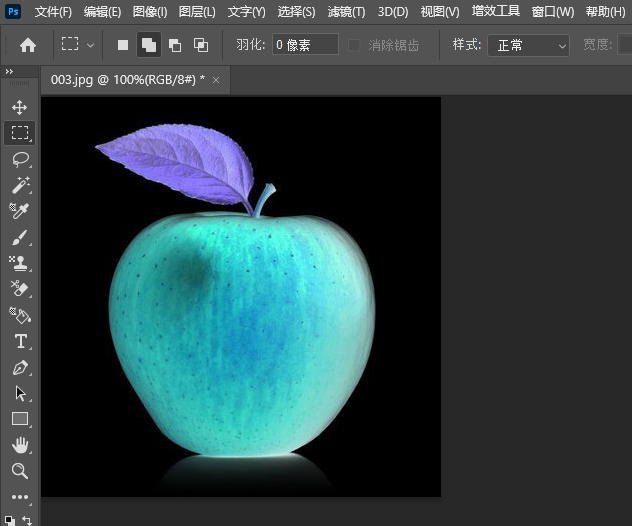This screenshot has height=526, width=632.
Task: Select the Type tool
Action: pyautogui.click(x=21, y=341)
